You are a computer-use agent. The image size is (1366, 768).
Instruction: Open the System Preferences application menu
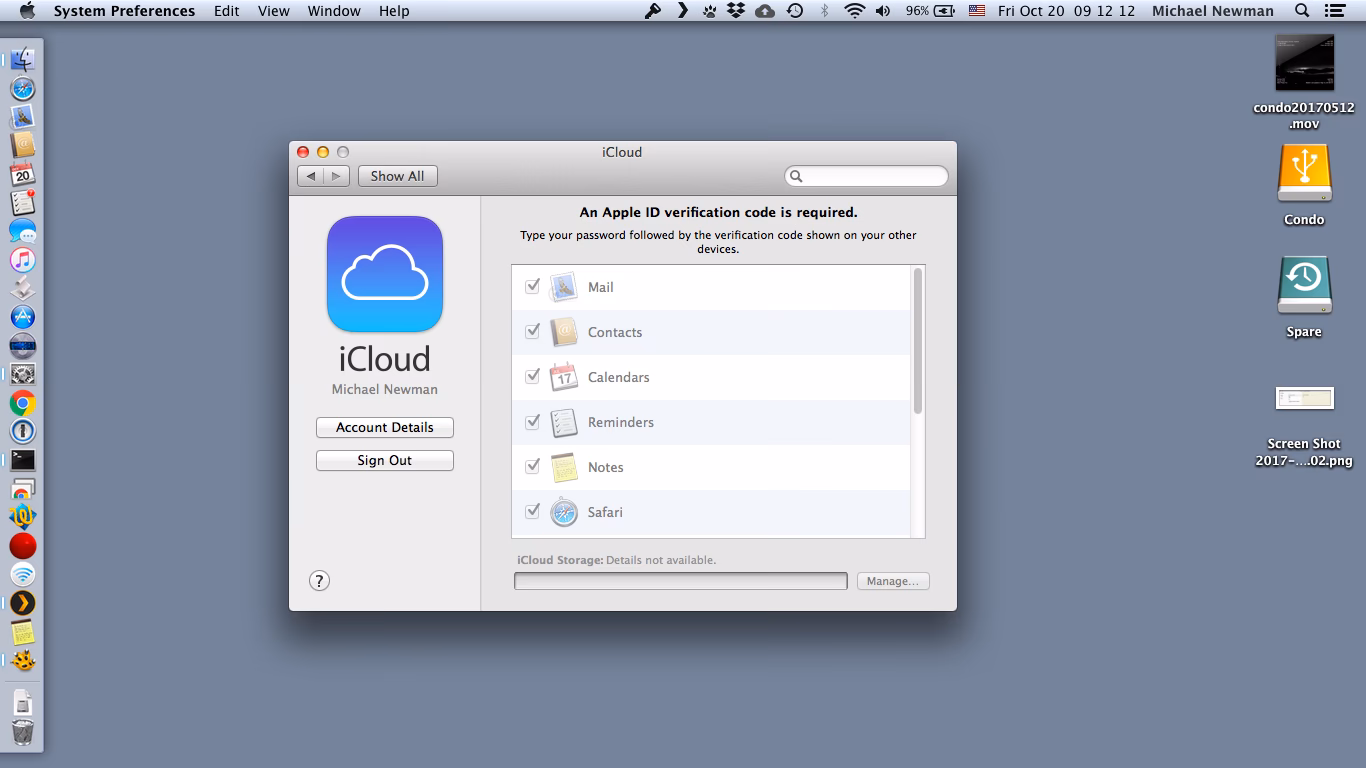[125, 11]
